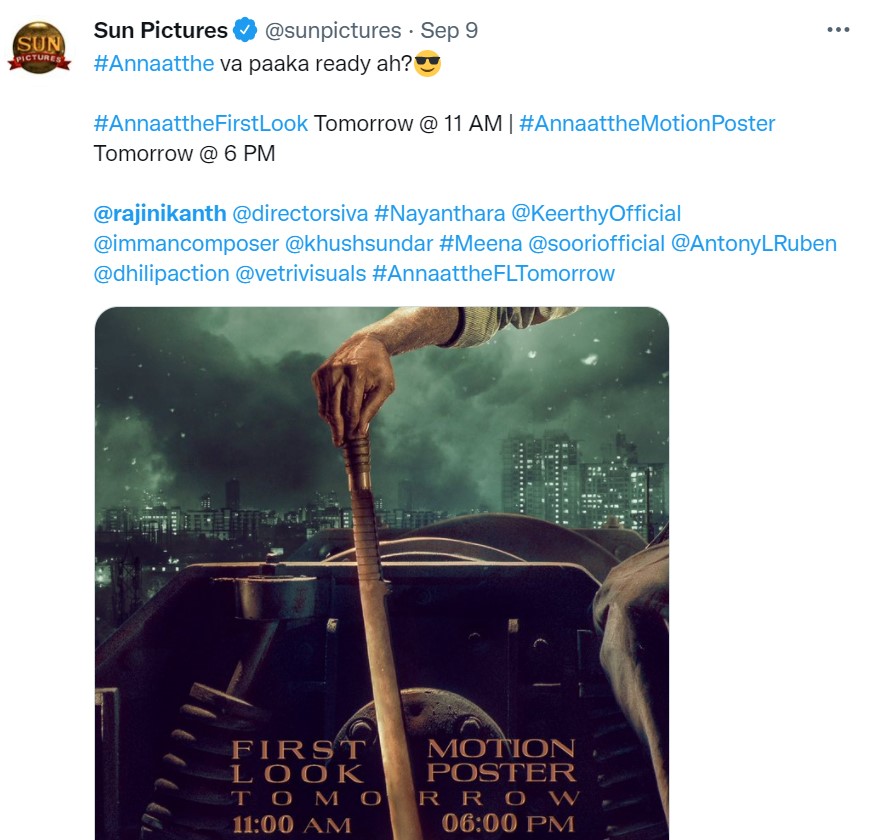Screen dimensions: 880x840
Task: Open the @immancomposer profile link
Action: [186, 244]
